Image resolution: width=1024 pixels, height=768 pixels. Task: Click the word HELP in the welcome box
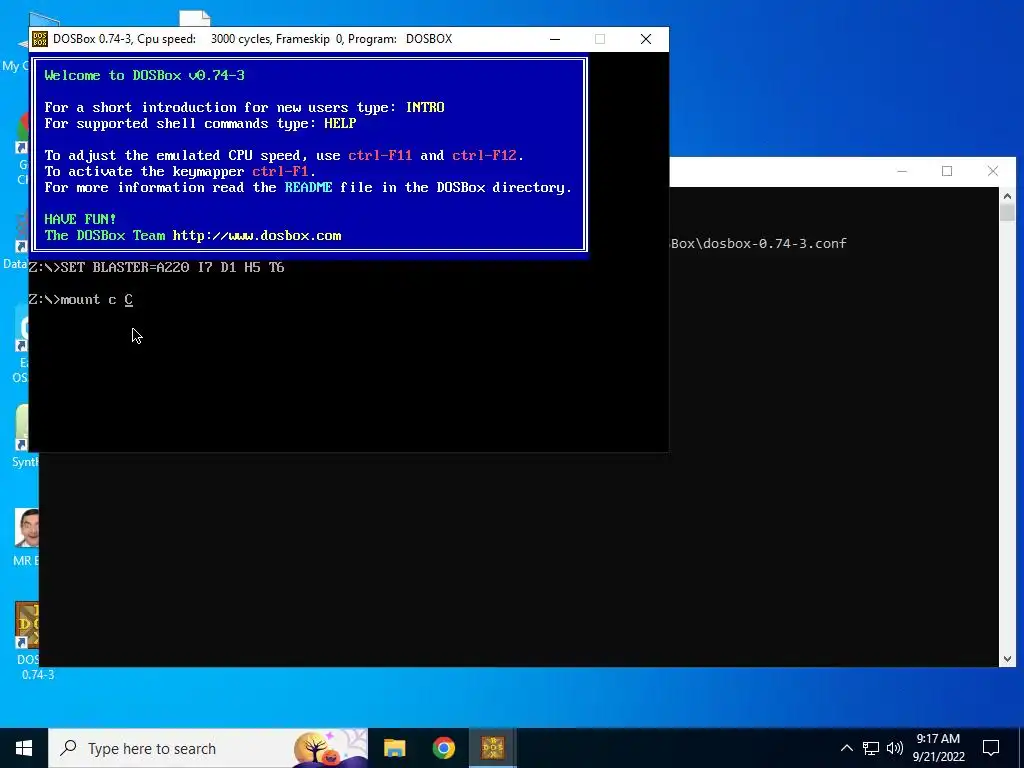(340, 123)
